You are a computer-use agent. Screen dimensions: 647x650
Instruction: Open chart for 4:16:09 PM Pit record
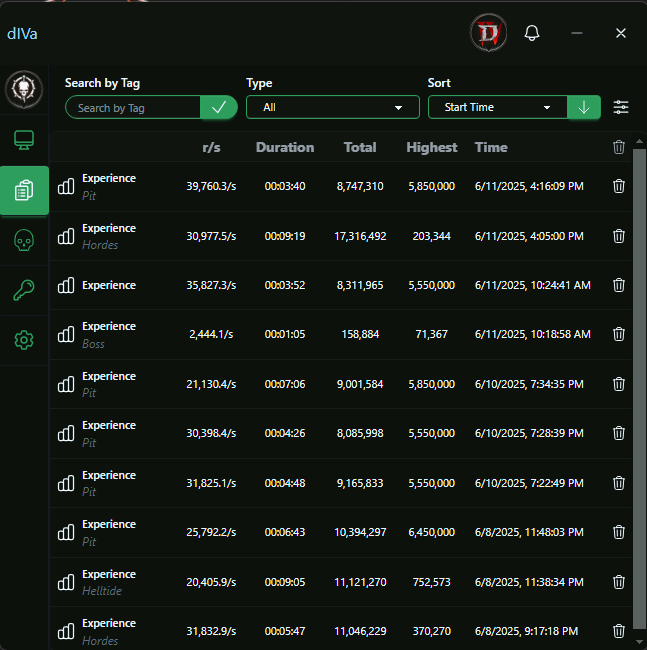point(66,187)
